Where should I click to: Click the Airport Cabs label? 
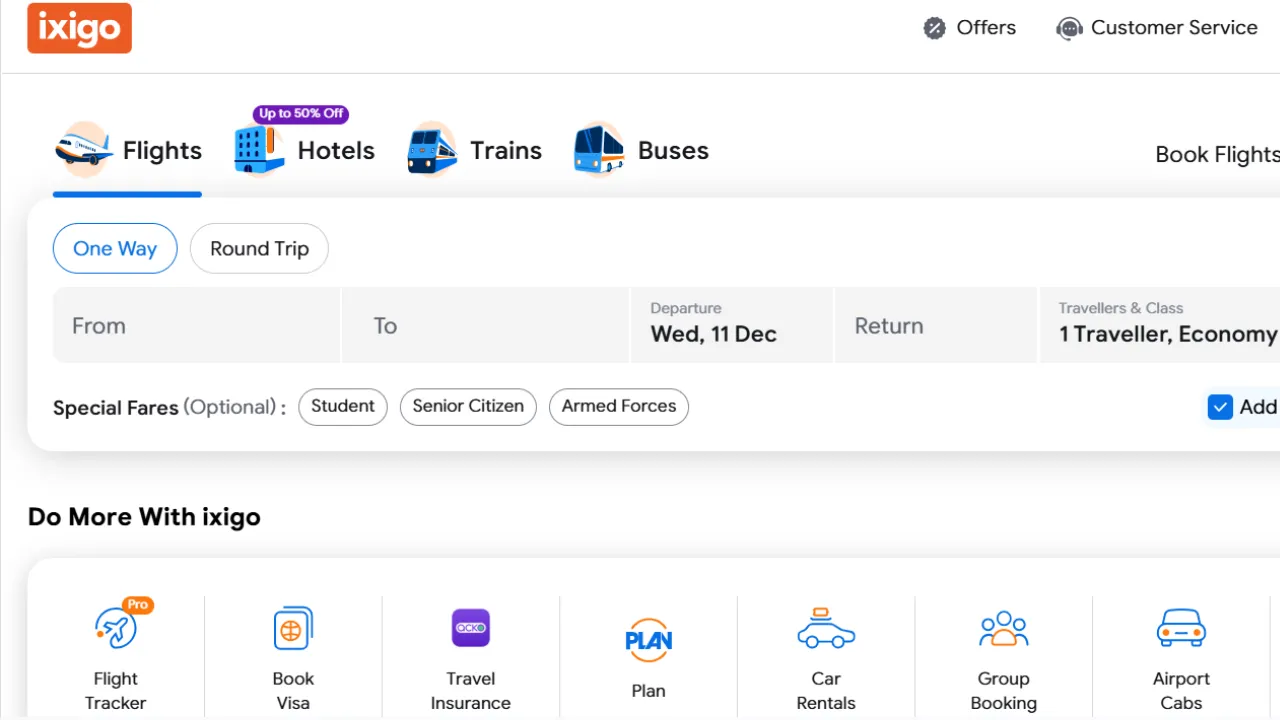click(1181, 691)
